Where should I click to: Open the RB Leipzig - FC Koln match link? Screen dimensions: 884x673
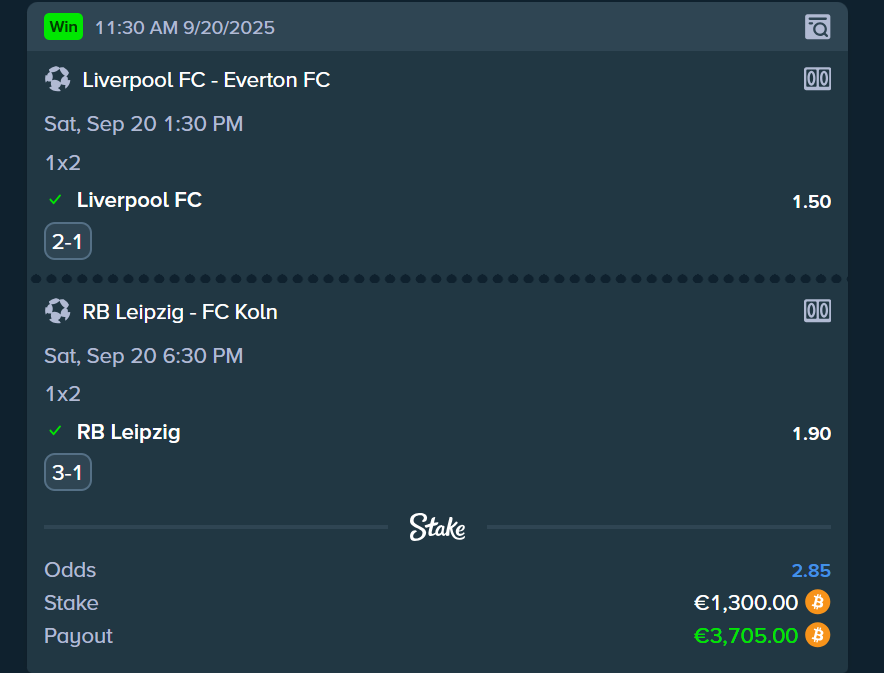[x=180, y=312]
